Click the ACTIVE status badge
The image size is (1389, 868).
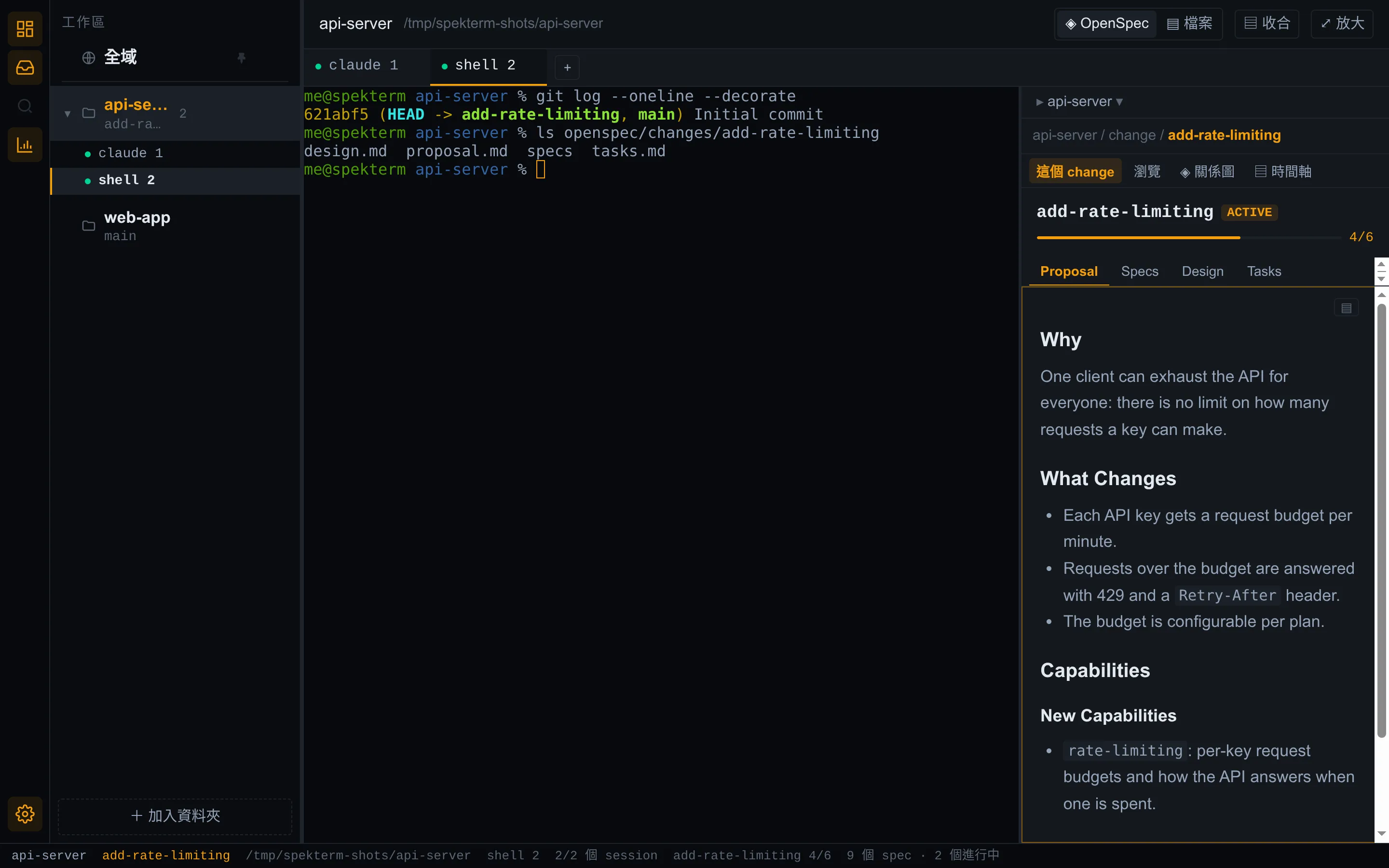coord(1249,212)
